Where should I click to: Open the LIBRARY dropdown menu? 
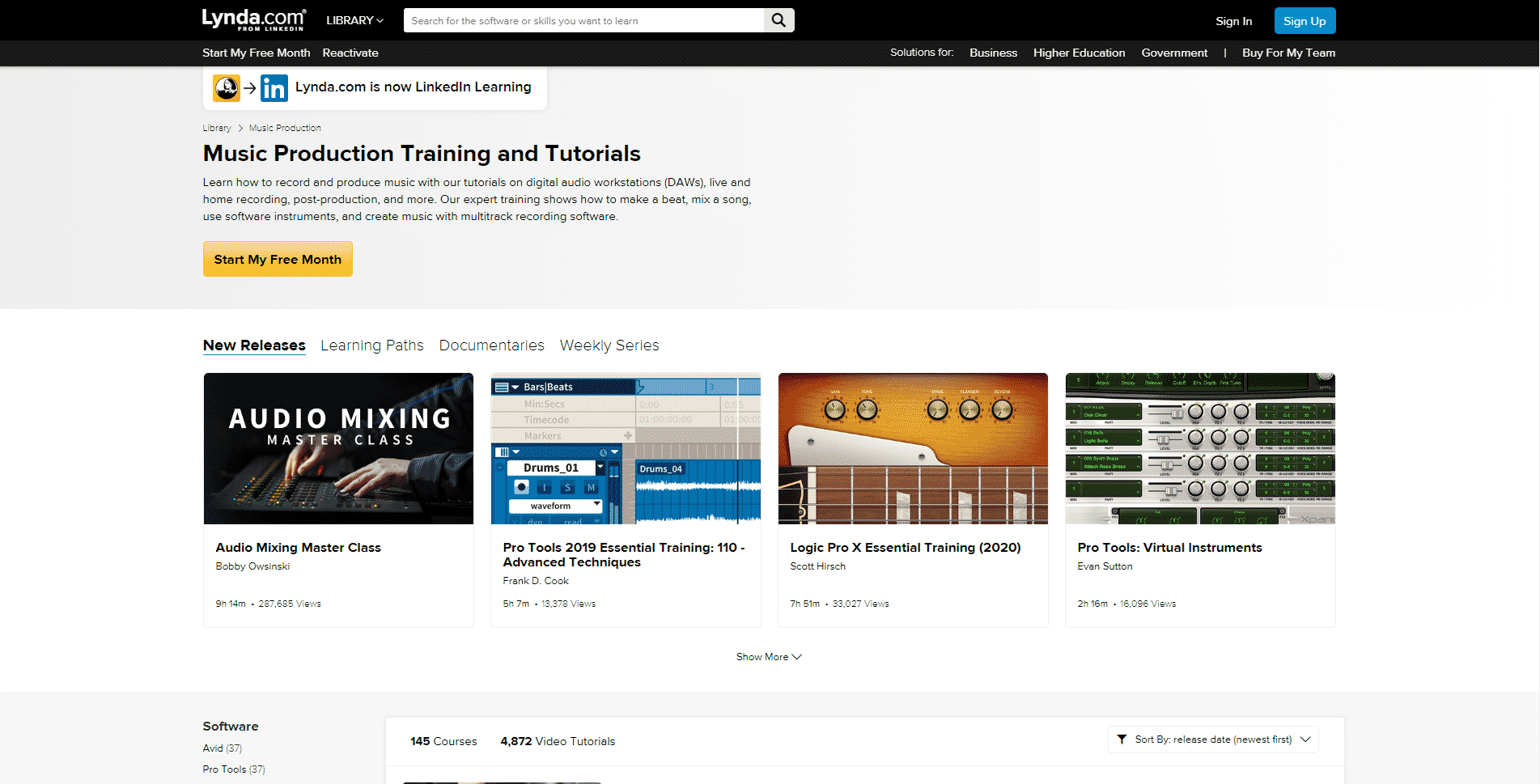point(354,20)
